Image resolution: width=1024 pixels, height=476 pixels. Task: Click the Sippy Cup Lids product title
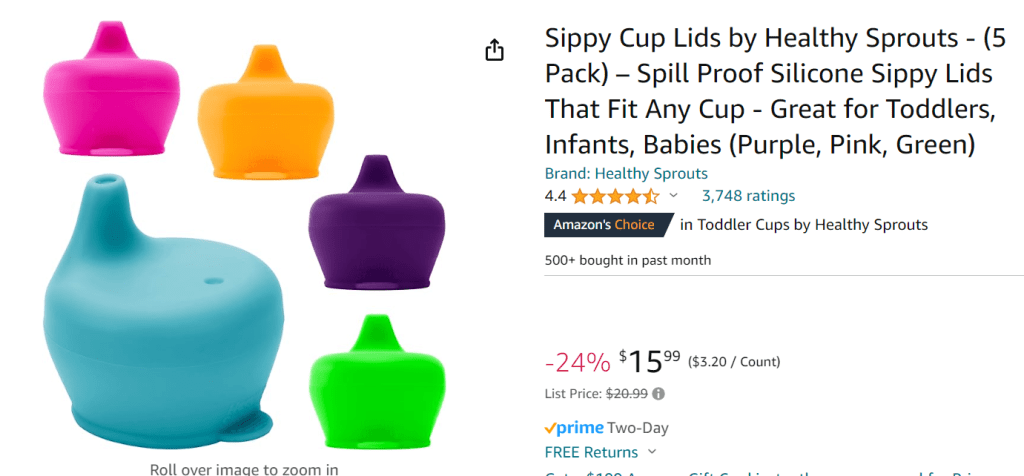(768, 92)
